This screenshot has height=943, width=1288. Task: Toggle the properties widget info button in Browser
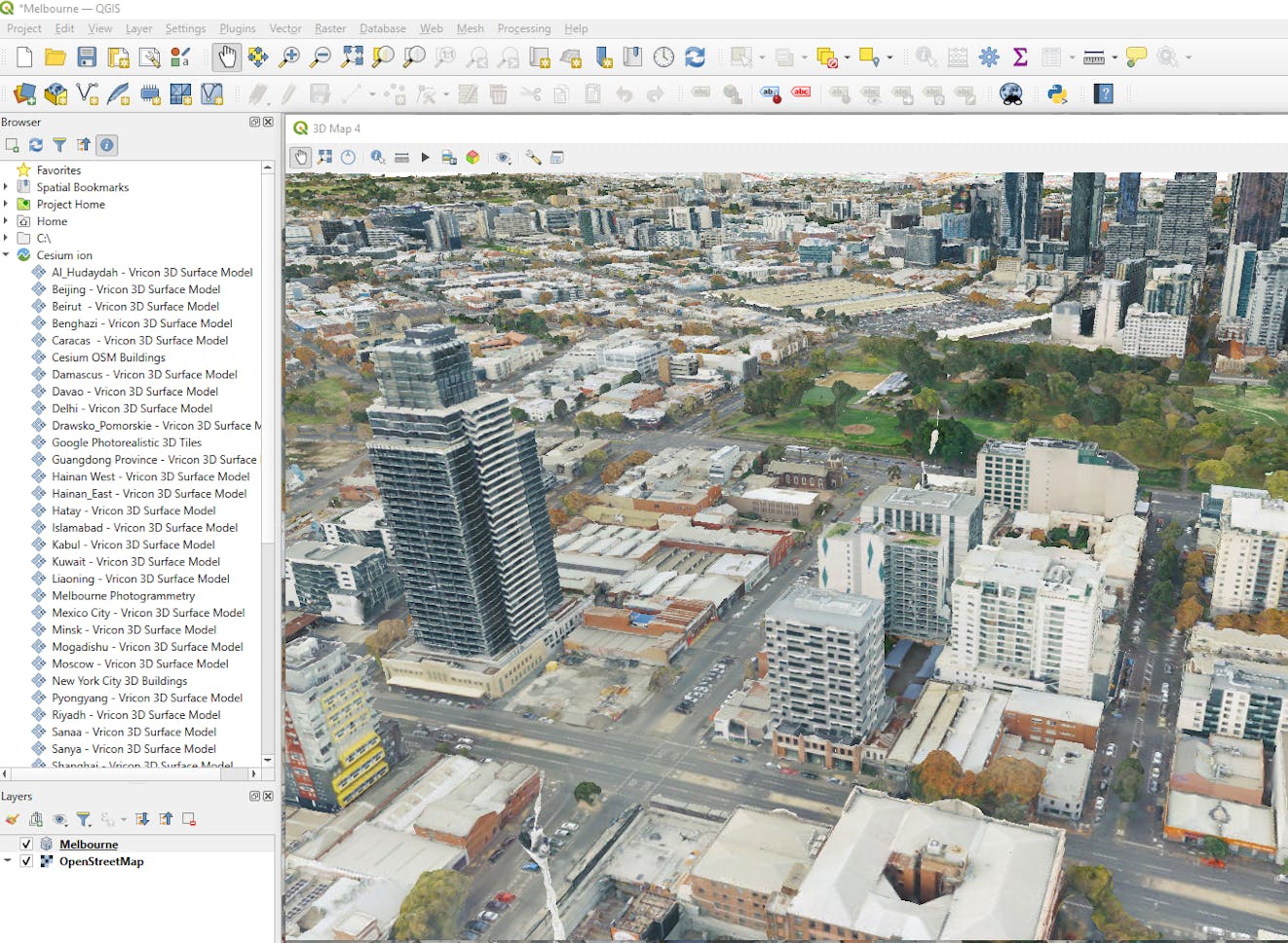[107, 144]
